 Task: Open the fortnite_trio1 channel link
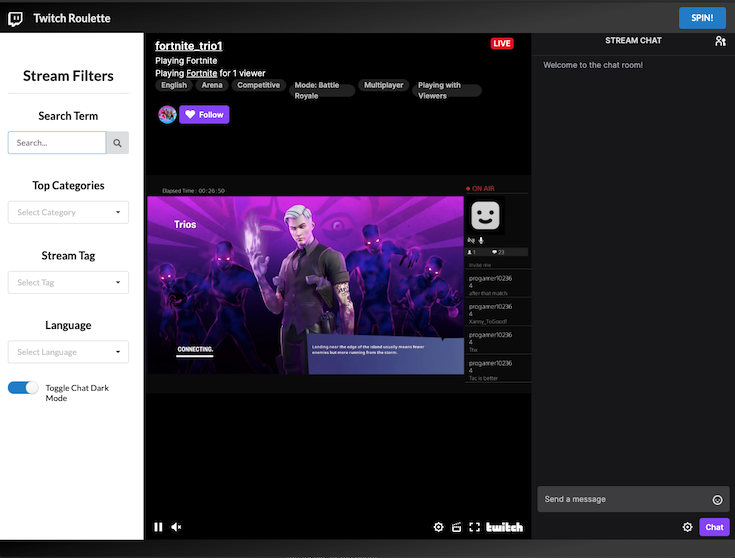point(189,46)
